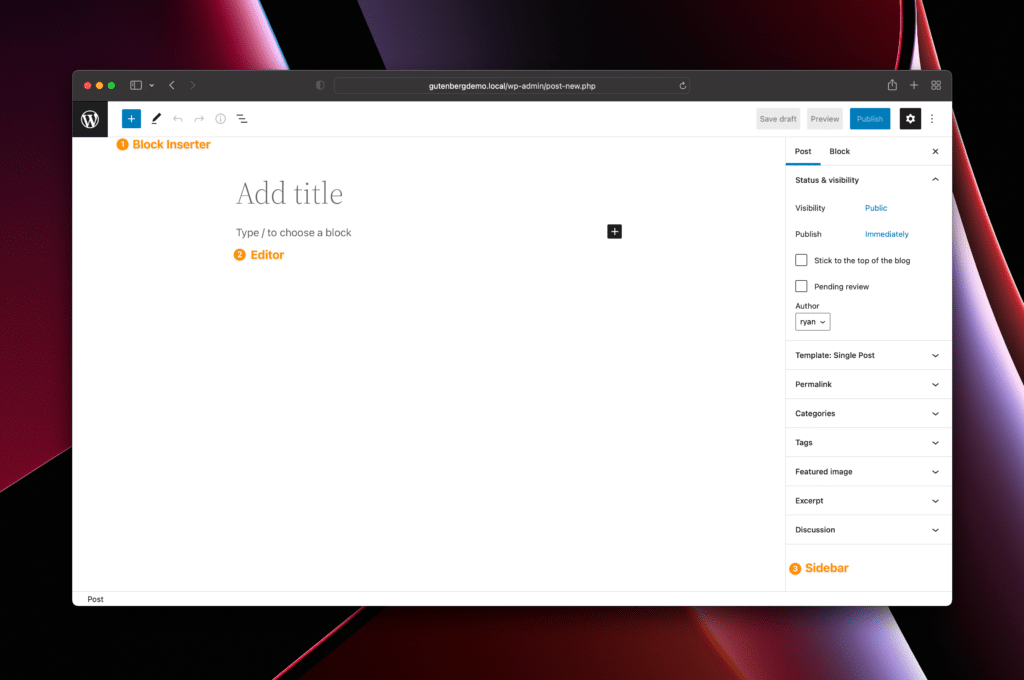The width and height of the screenshot is (1024, 680).
Task: Expand the Featured image panel
Action: tap(867, 472)
